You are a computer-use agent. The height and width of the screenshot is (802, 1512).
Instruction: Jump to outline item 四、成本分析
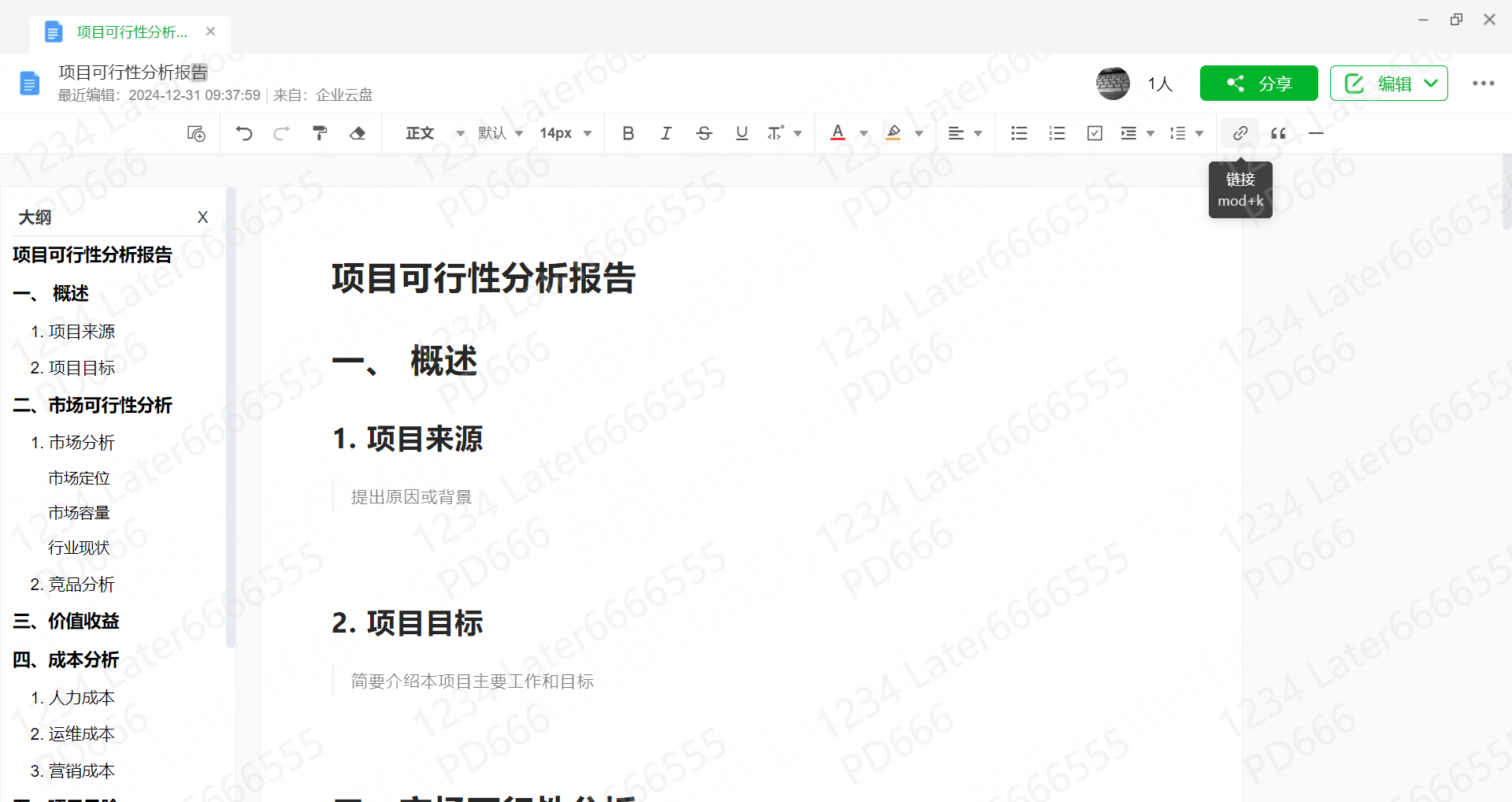pos(65,659)
